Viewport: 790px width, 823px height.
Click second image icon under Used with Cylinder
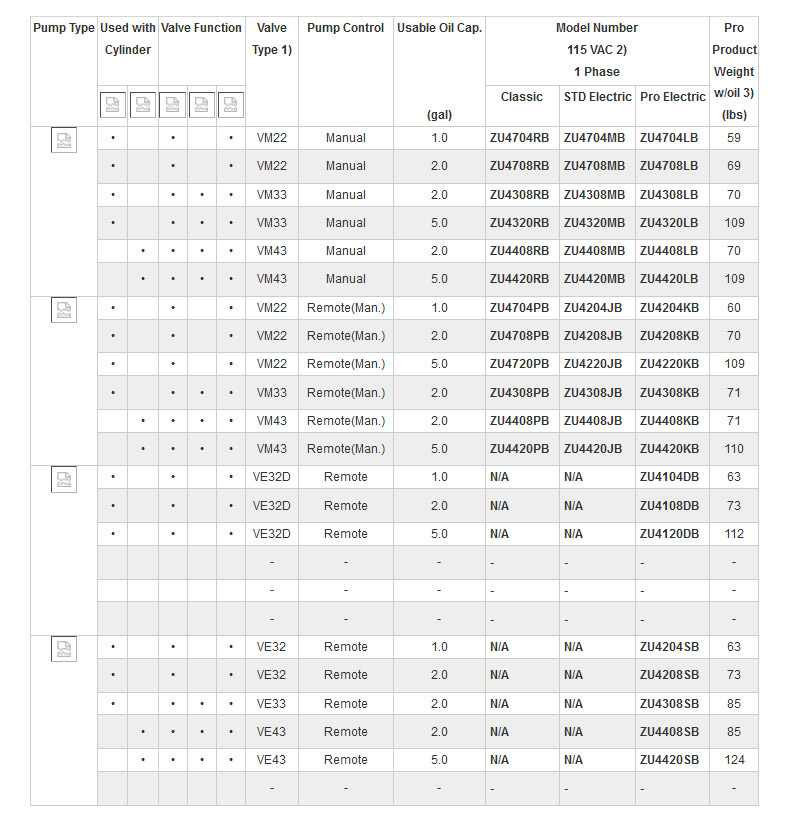(143, 104)
